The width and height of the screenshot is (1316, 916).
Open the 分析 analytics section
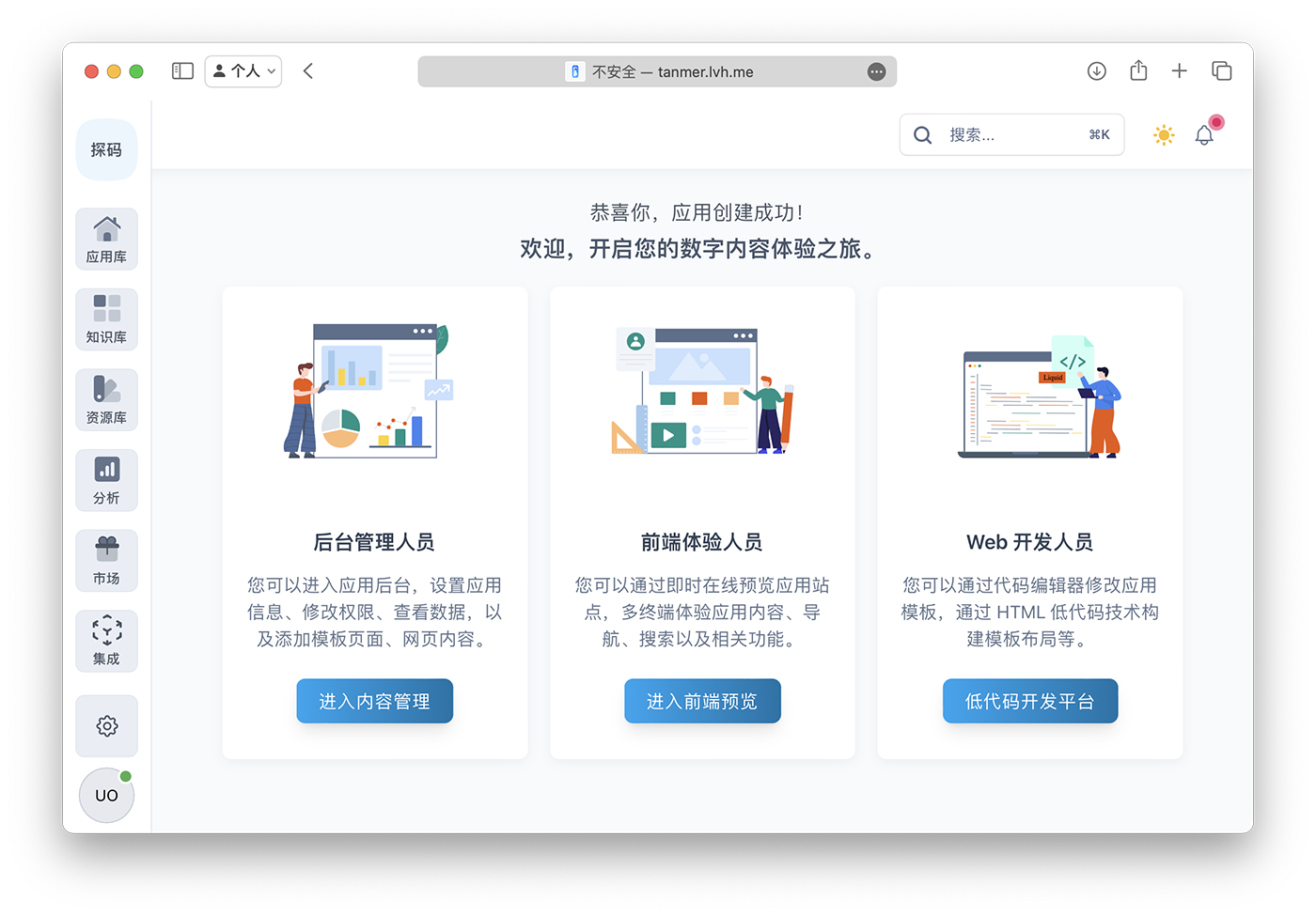(x=106, y=480)
